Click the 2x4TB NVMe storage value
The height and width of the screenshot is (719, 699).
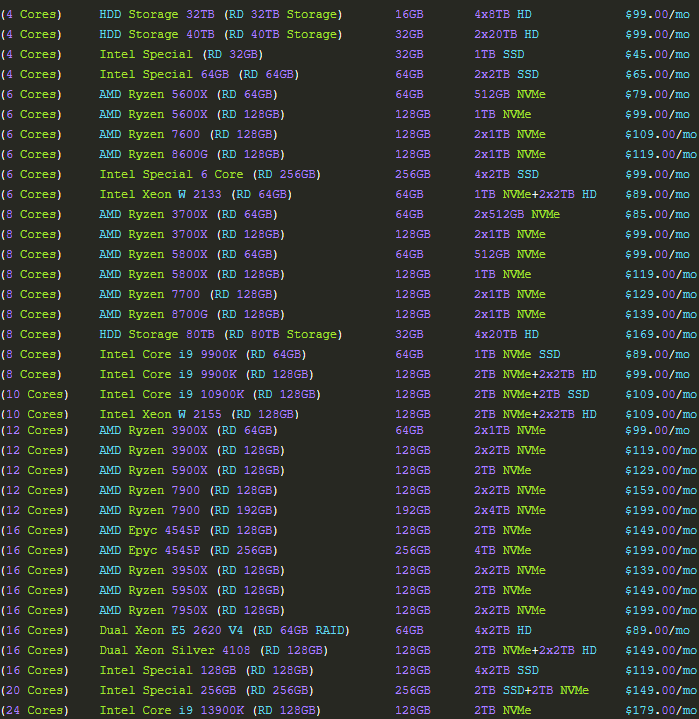[510, 511]
